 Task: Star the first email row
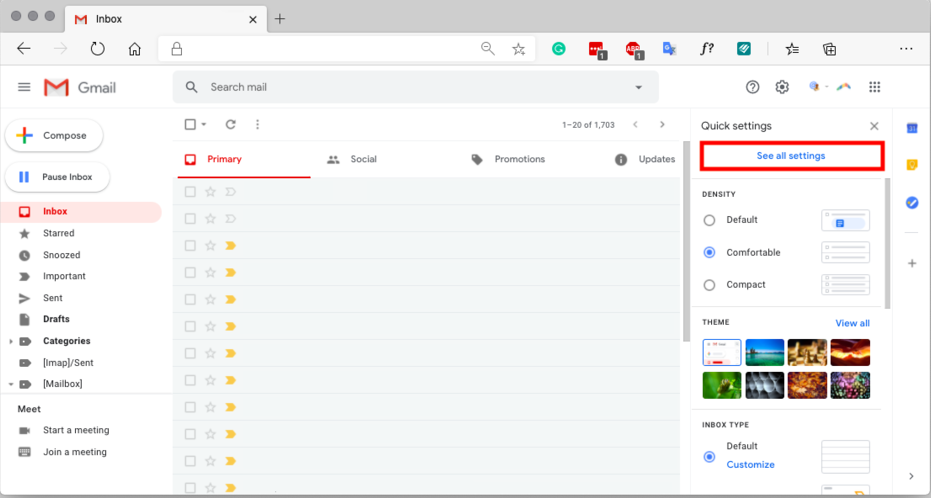[x=210, y=192]
